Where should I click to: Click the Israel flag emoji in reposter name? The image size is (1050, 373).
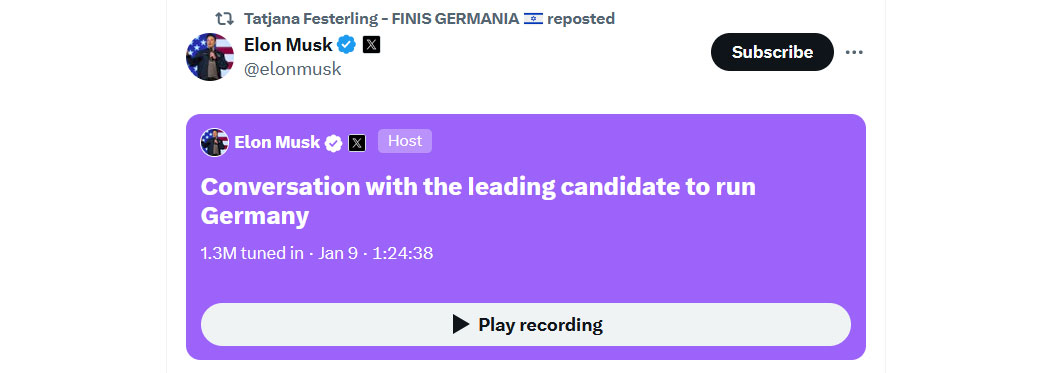tap(533, 19)
